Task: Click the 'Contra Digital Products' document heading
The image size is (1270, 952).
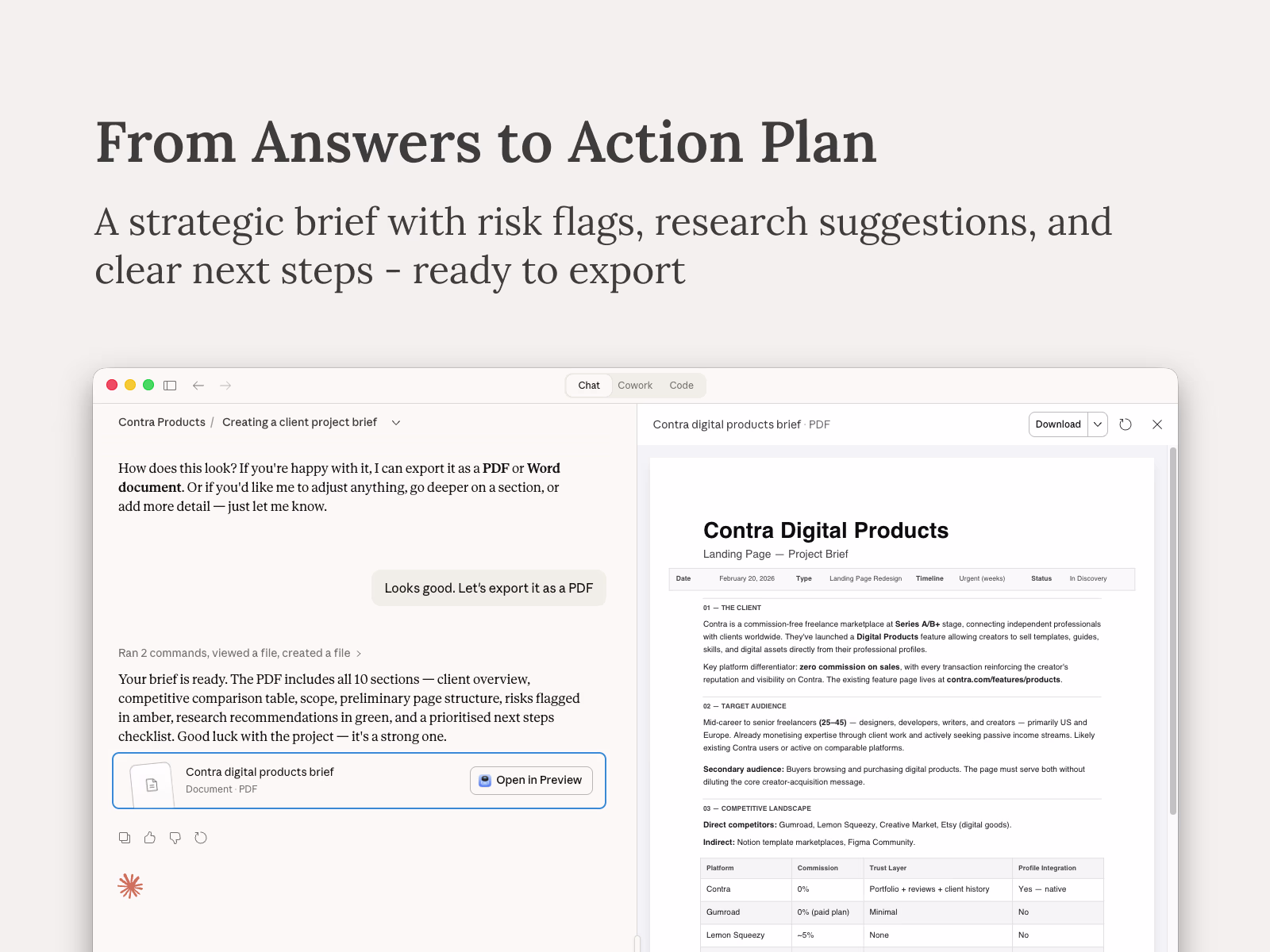Action: point(825,530)
